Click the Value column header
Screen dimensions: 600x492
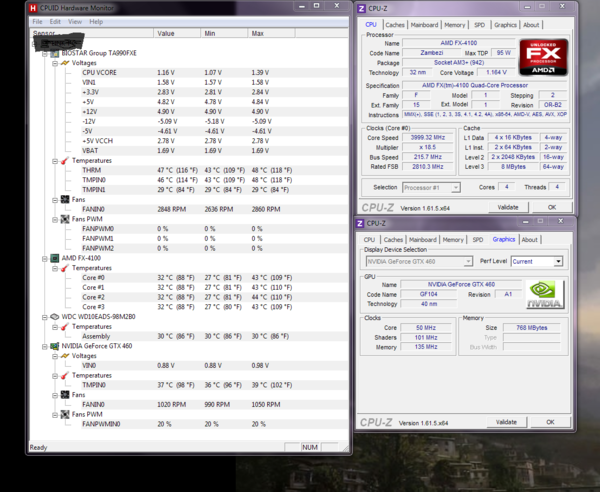(x=177, y=34)
